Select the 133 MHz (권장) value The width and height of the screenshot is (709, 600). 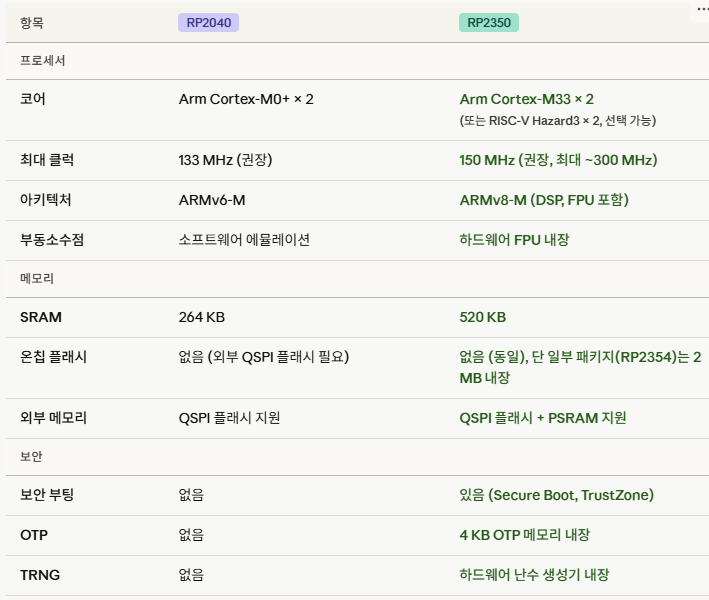click(x=225, y=160)
